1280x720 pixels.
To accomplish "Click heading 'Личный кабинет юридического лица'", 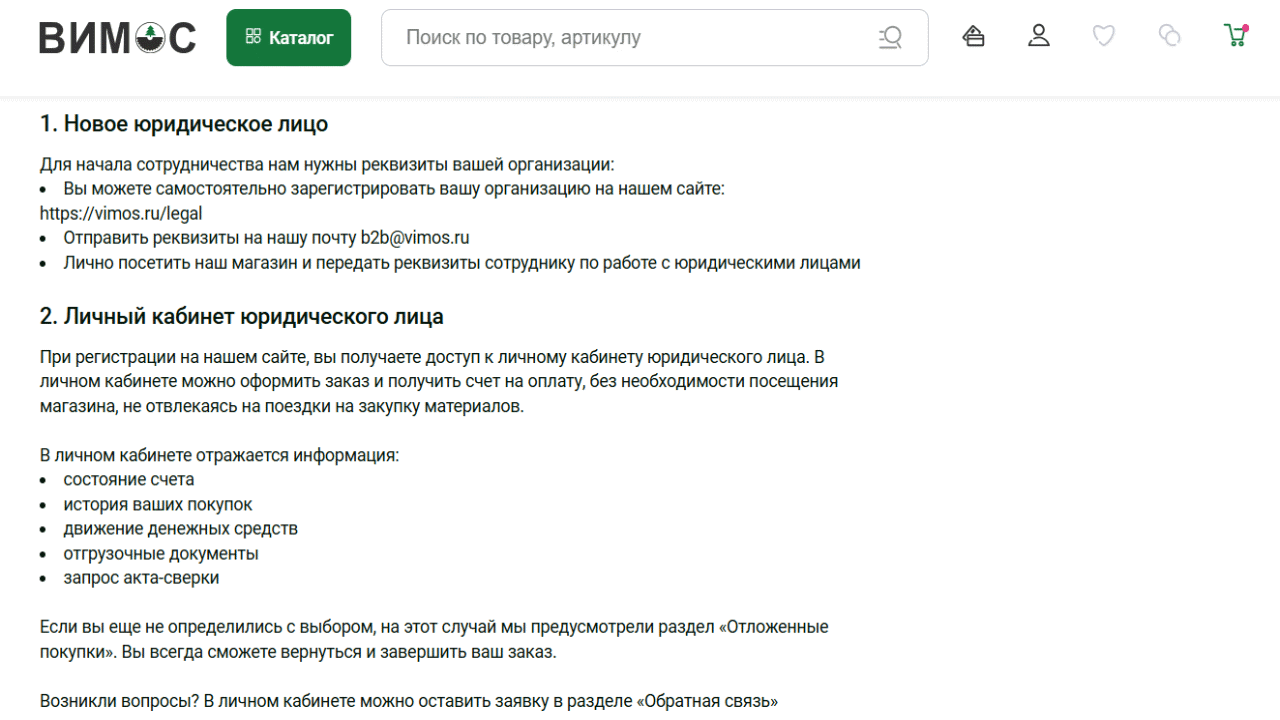I will (x=242, y=317).
